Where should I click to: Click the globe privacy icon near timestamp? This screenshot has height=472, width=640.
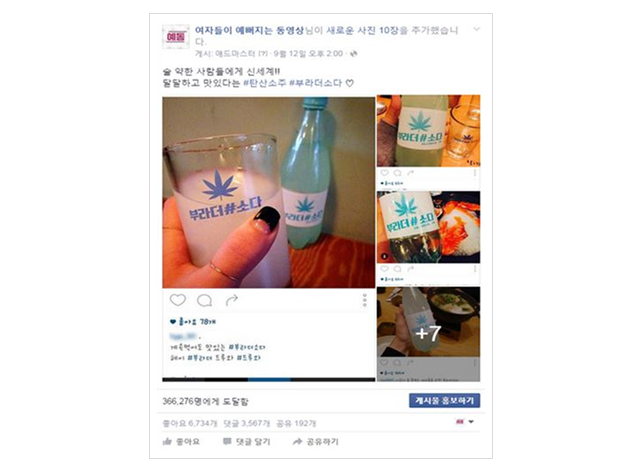[353, 53]
